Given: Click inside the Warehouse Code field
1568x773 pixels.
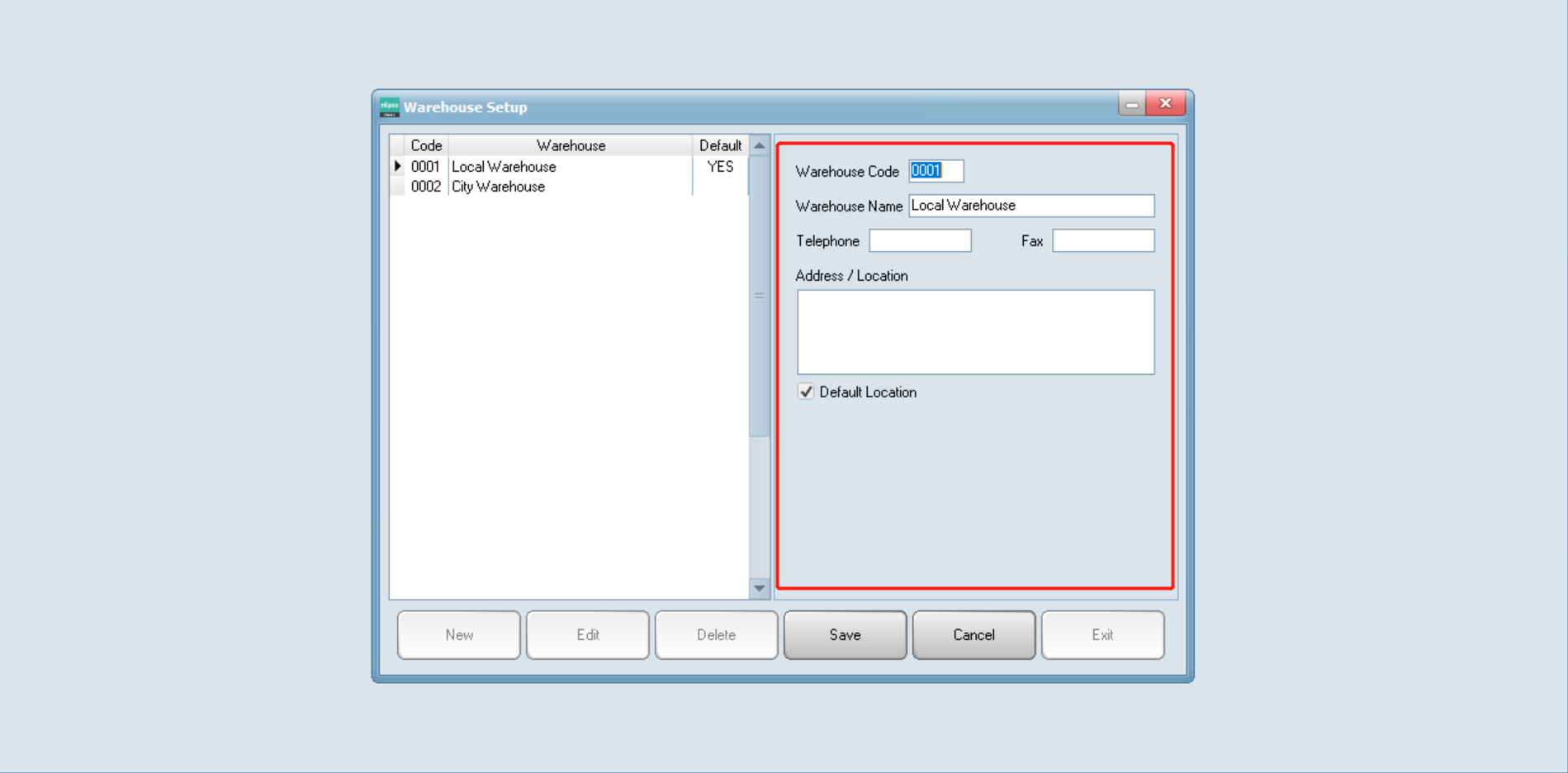Looking at the screenshot, I should [x=936, y=171].
